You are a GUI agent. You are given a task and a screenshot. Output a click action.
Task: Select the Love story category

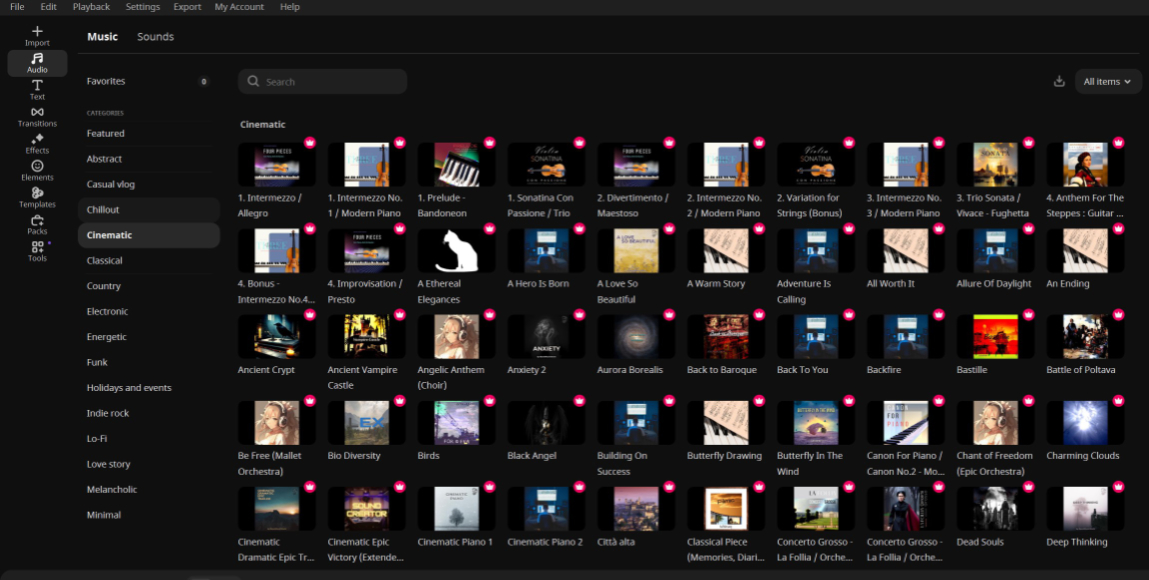149,464
